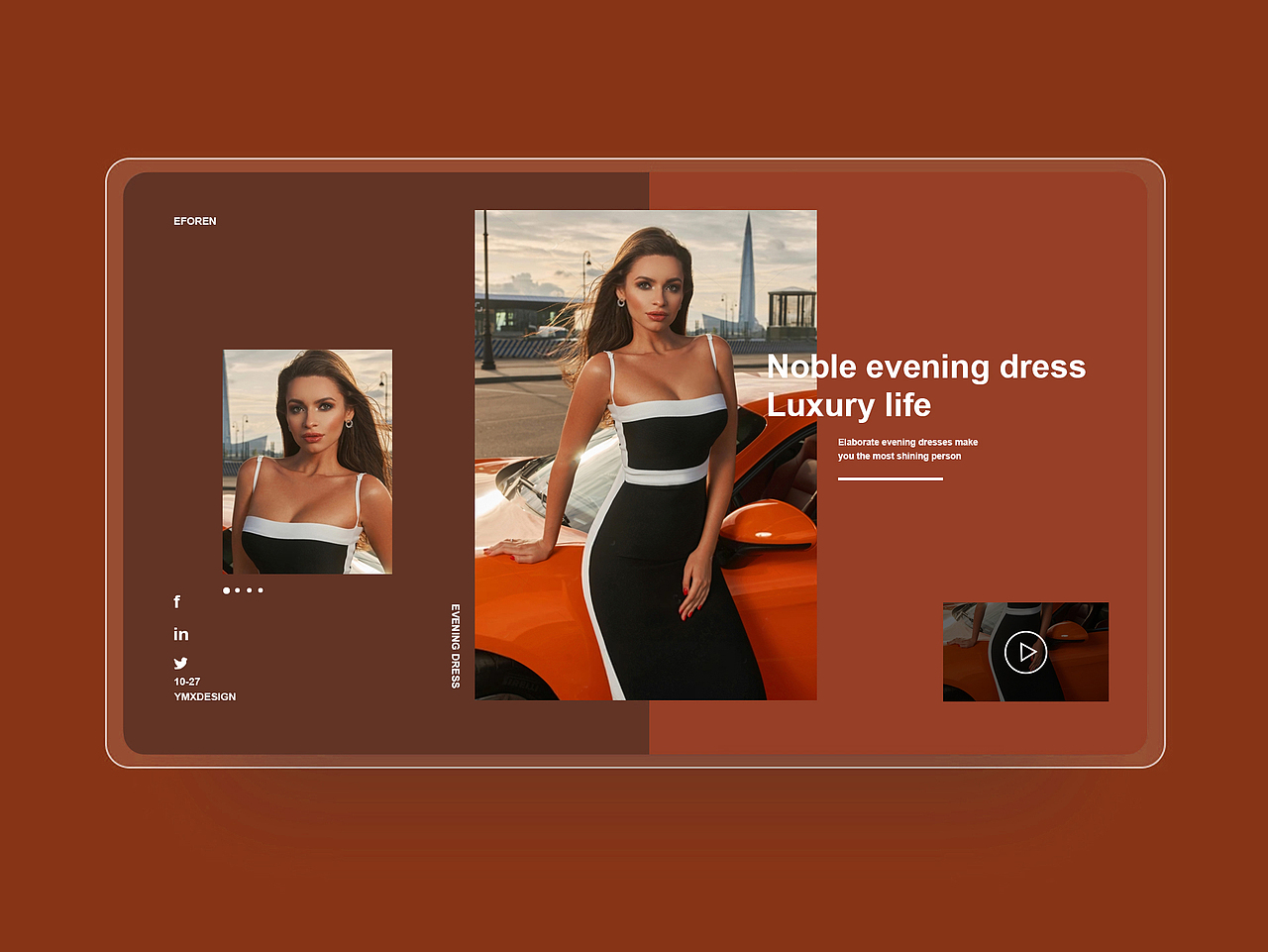Select the fourth carousel dot indicator
The height and width of the screenshot is (952, 1268).
pos(261,590)
